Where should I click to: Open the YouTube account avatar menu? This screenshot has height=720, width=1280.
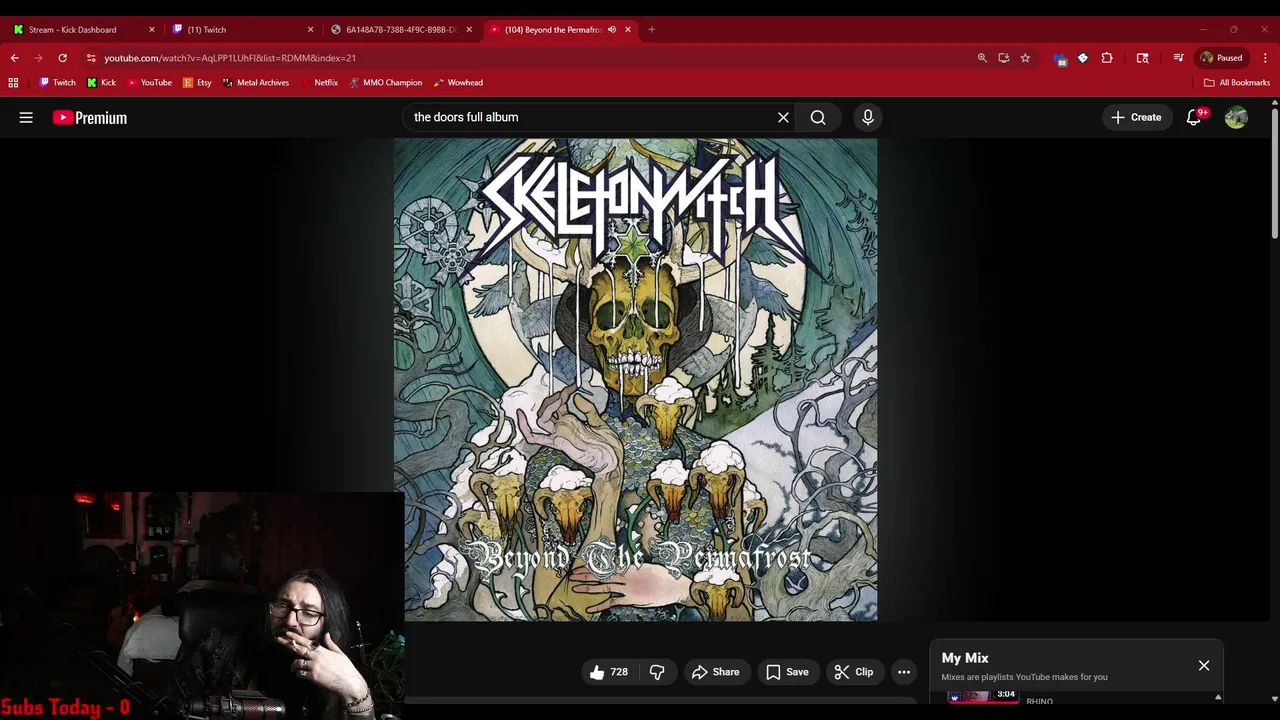(x=1236, y=118)
